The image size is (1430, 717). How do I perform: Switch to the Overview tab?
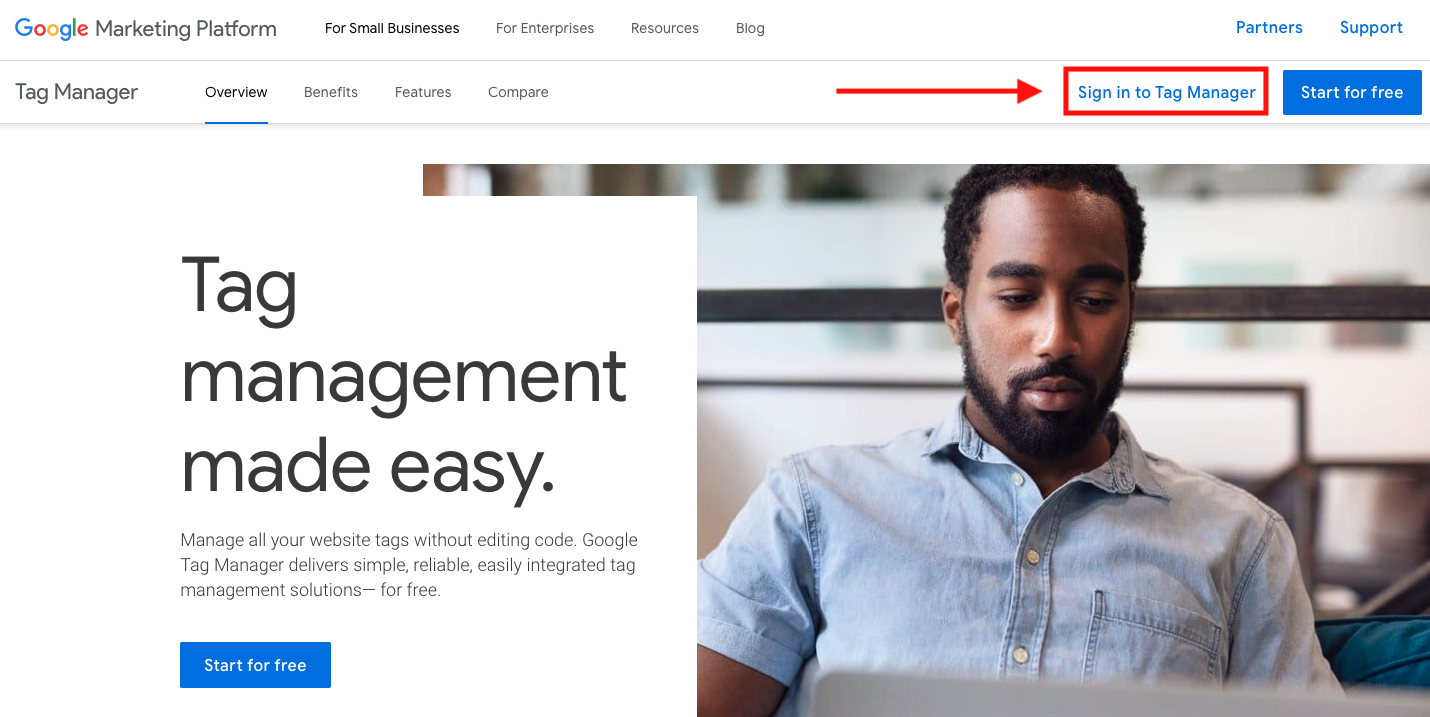click(236, 92)
